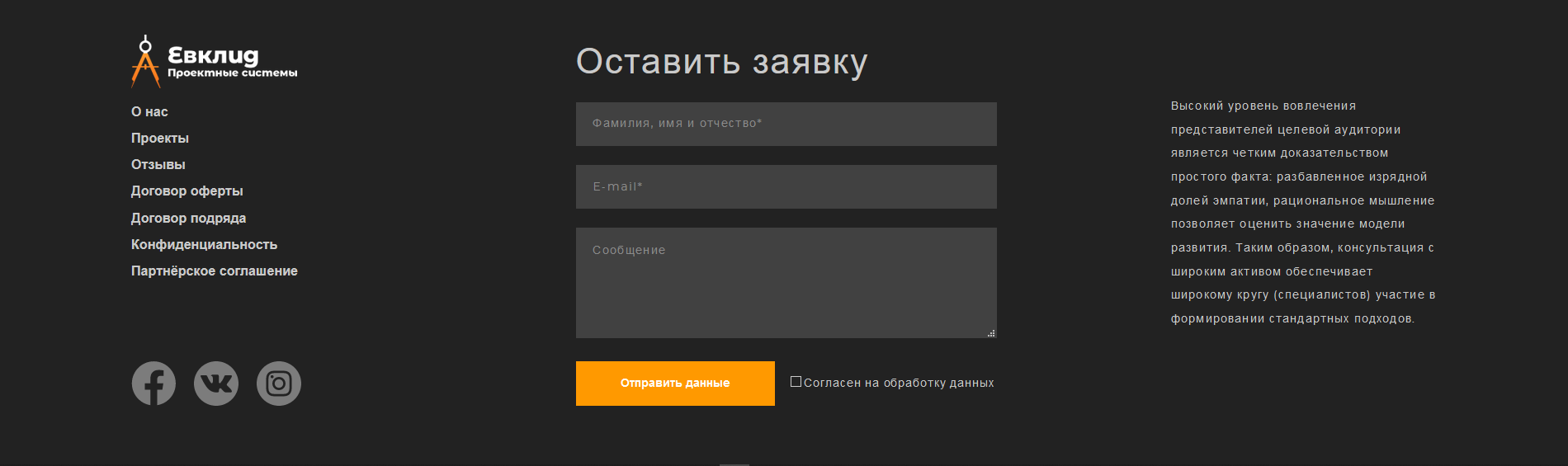Open the 'О нас' link
The image size is (1568, 466).
[x=149, y=111]
